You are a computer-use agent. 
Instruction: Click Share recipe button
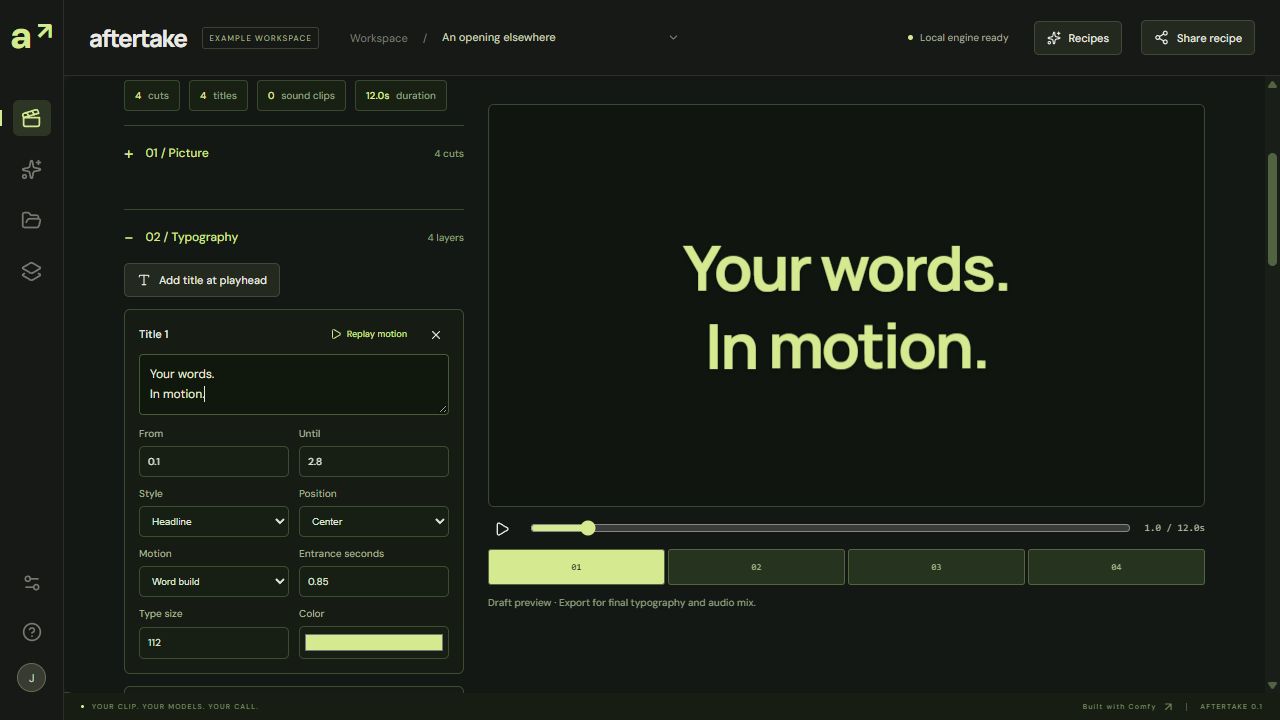pyautogui.click(x=1197, y=38)
